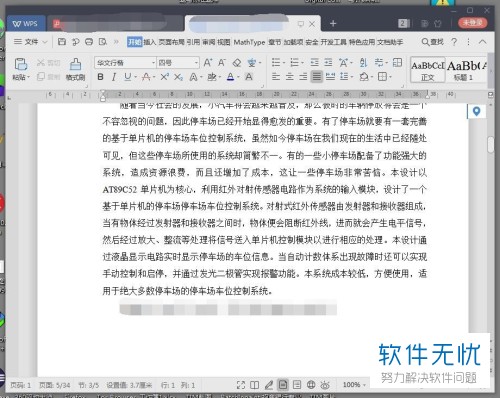Toggle bold formatting
The width and height of the screenshot is (500, 398).
pyautogui.click(x=100, y=77)
